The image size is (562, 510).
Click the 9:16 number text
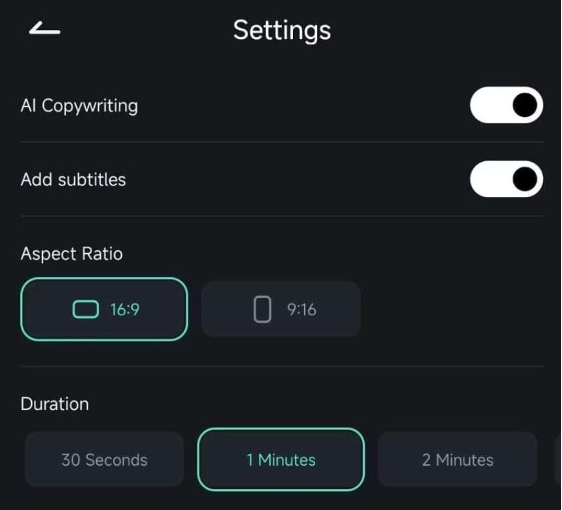tap(301, 310)
